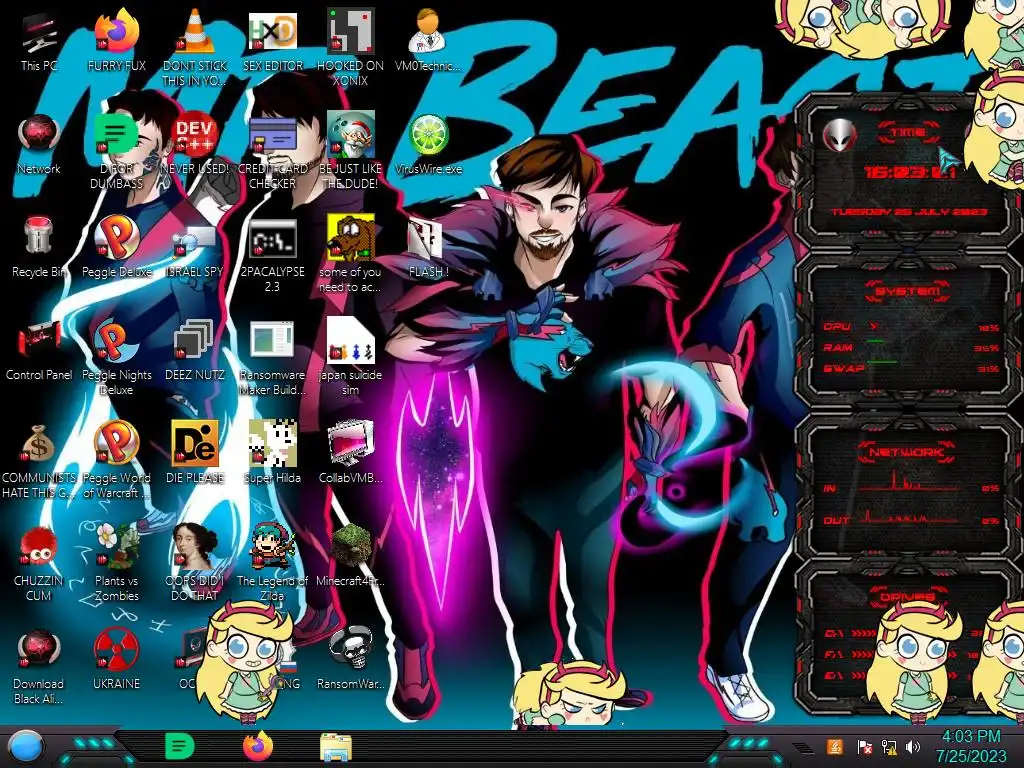Click the Alienware head widget logo

click(839, 136)
